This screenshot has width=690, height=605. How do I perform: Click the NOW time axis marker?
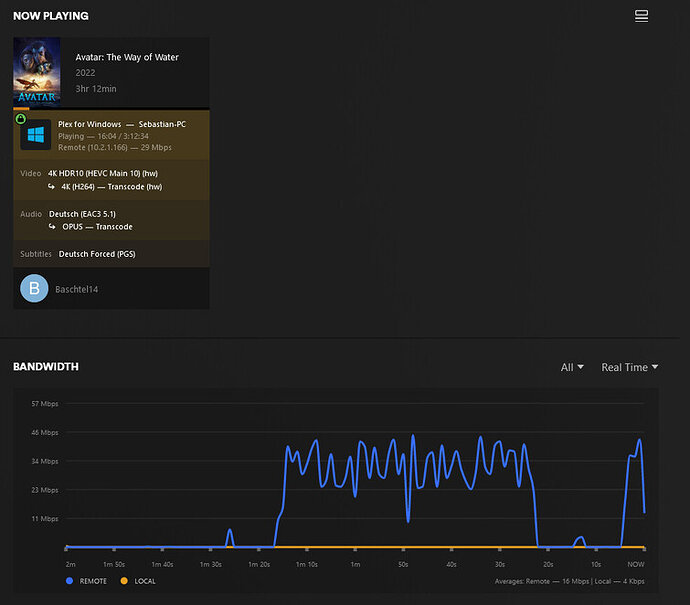point(635,564)
